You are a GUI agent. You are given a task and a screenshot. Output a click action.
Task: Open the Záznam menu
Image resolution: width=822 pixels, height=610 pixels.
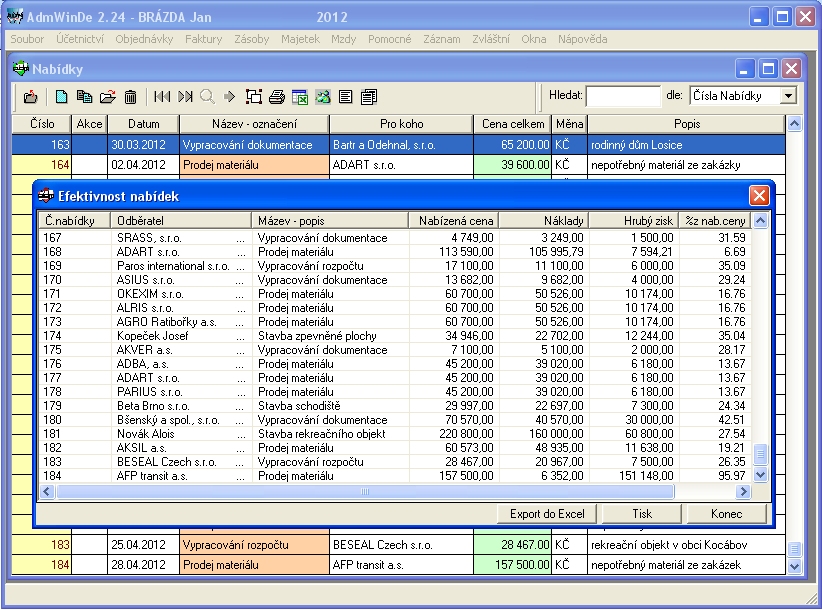coord(442,39)
